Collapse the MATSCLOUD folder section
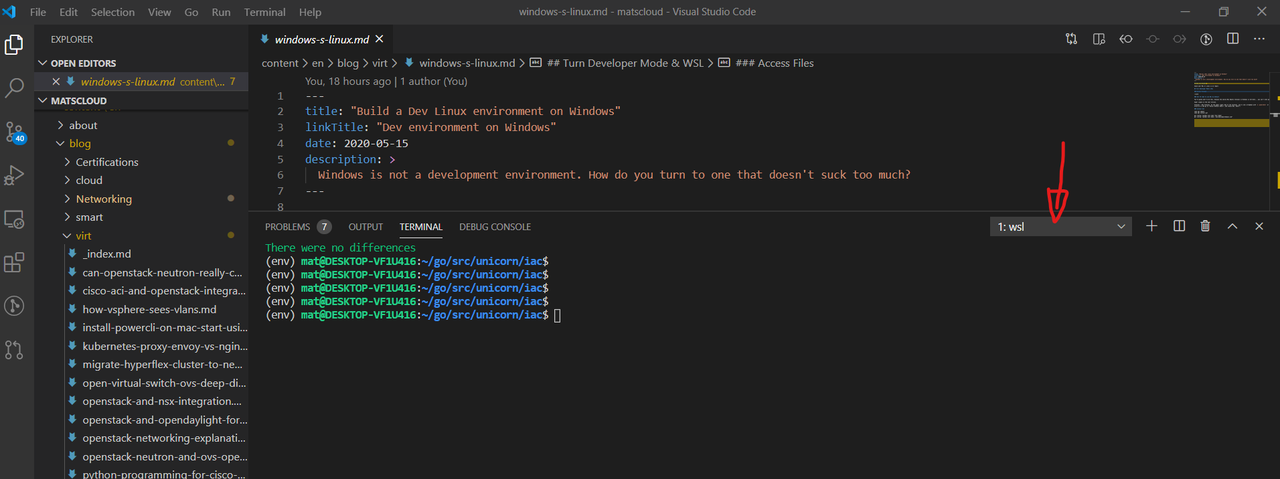This screenshot has height=479, width=1280. pos(140,100)
